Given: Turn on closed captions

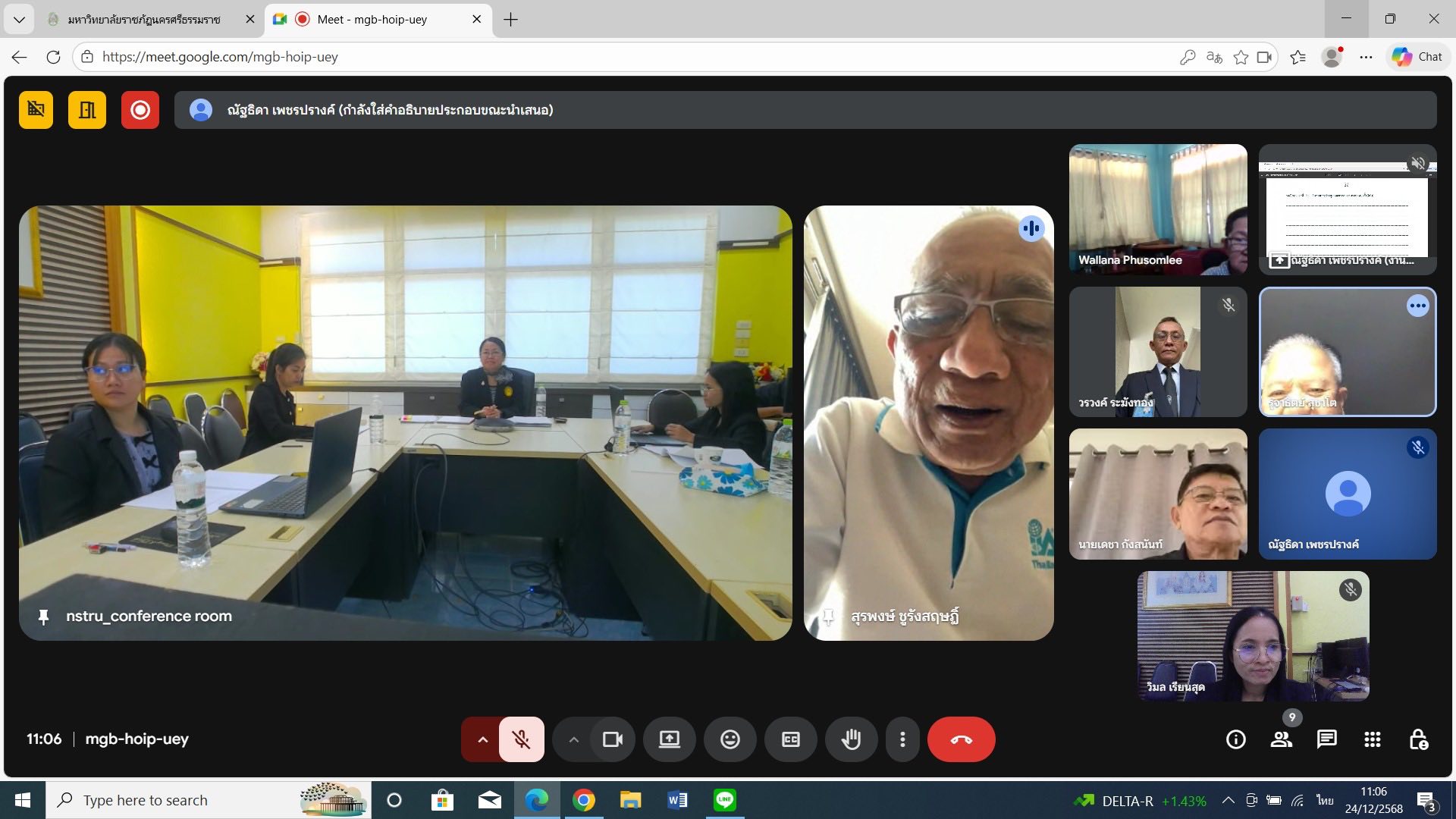Looking at the screenshot, I should pos(790,739).
